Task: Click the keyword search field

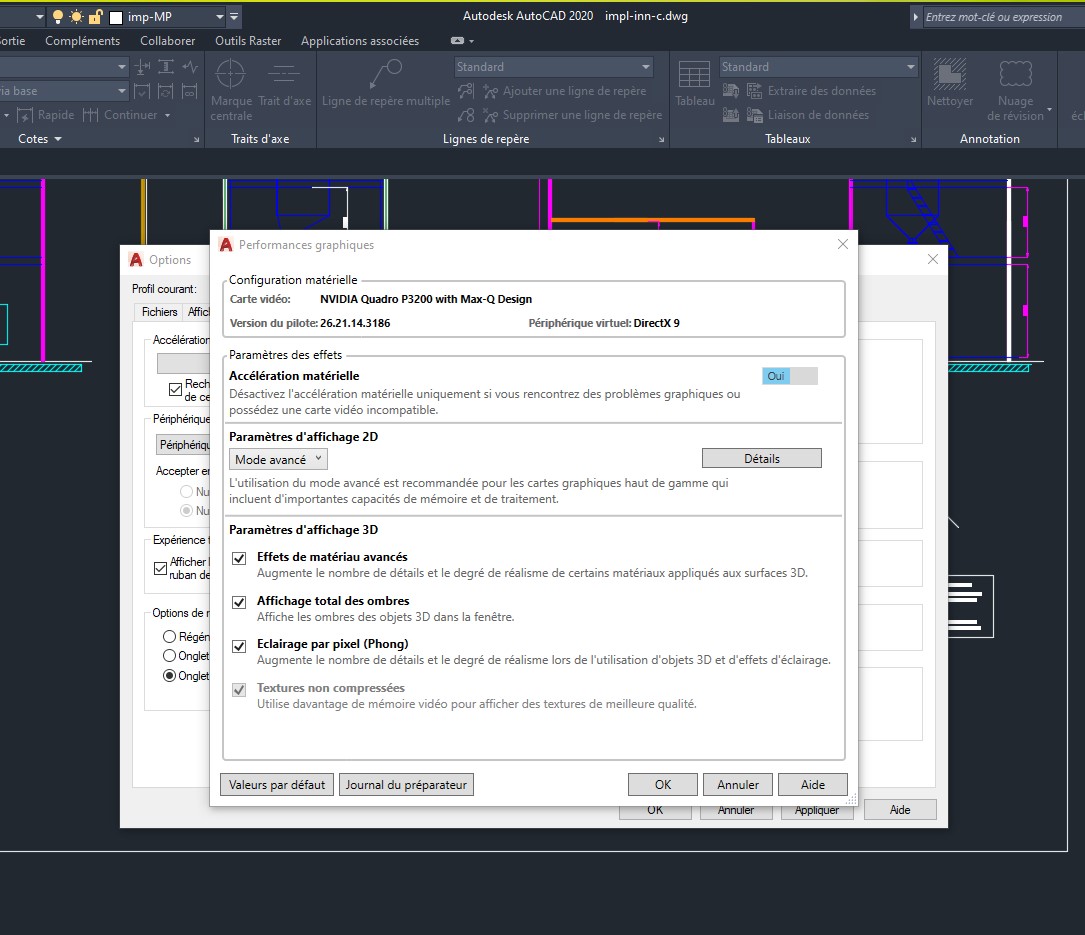Action: [x=1000, y=17]
